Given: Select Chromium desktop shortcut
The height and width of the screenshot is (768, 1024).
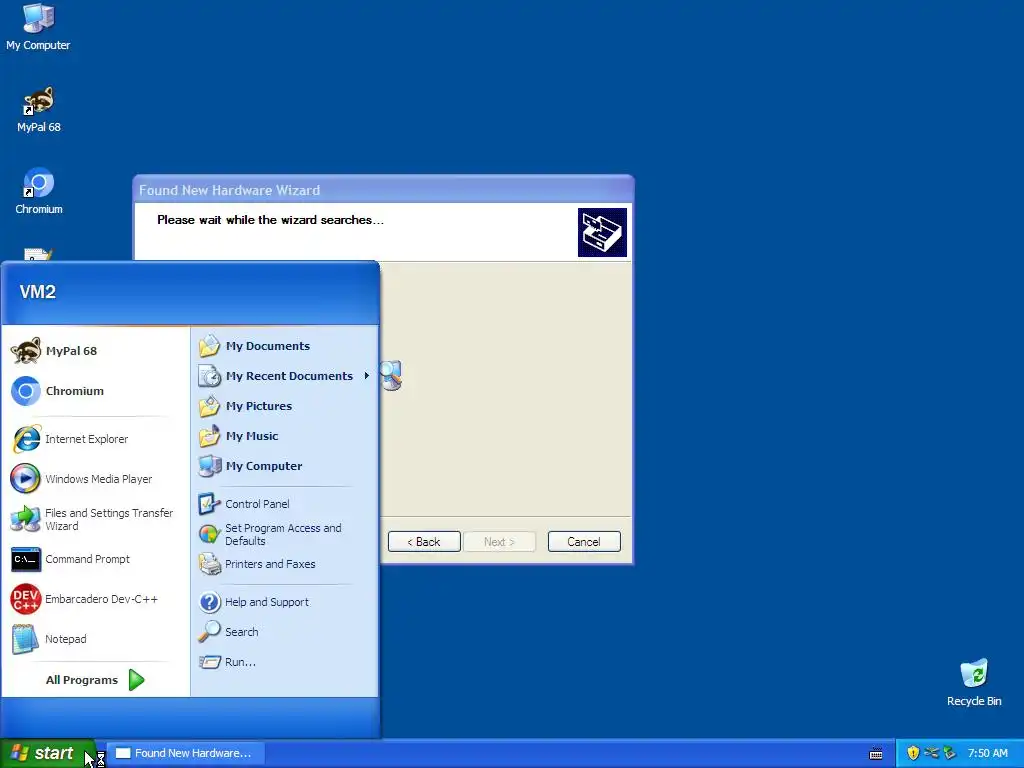Looking at the screenshot, I should click(x=39, y=191).
